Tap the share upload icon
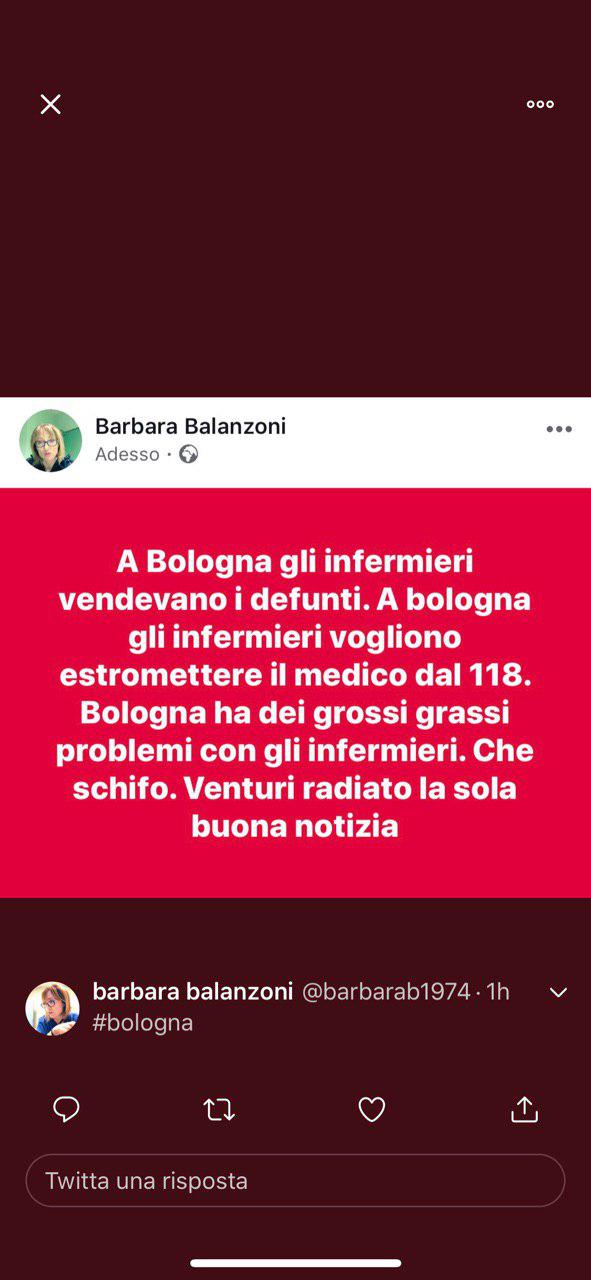This screenshot has height=1280, width=591. click(524, 1109)
